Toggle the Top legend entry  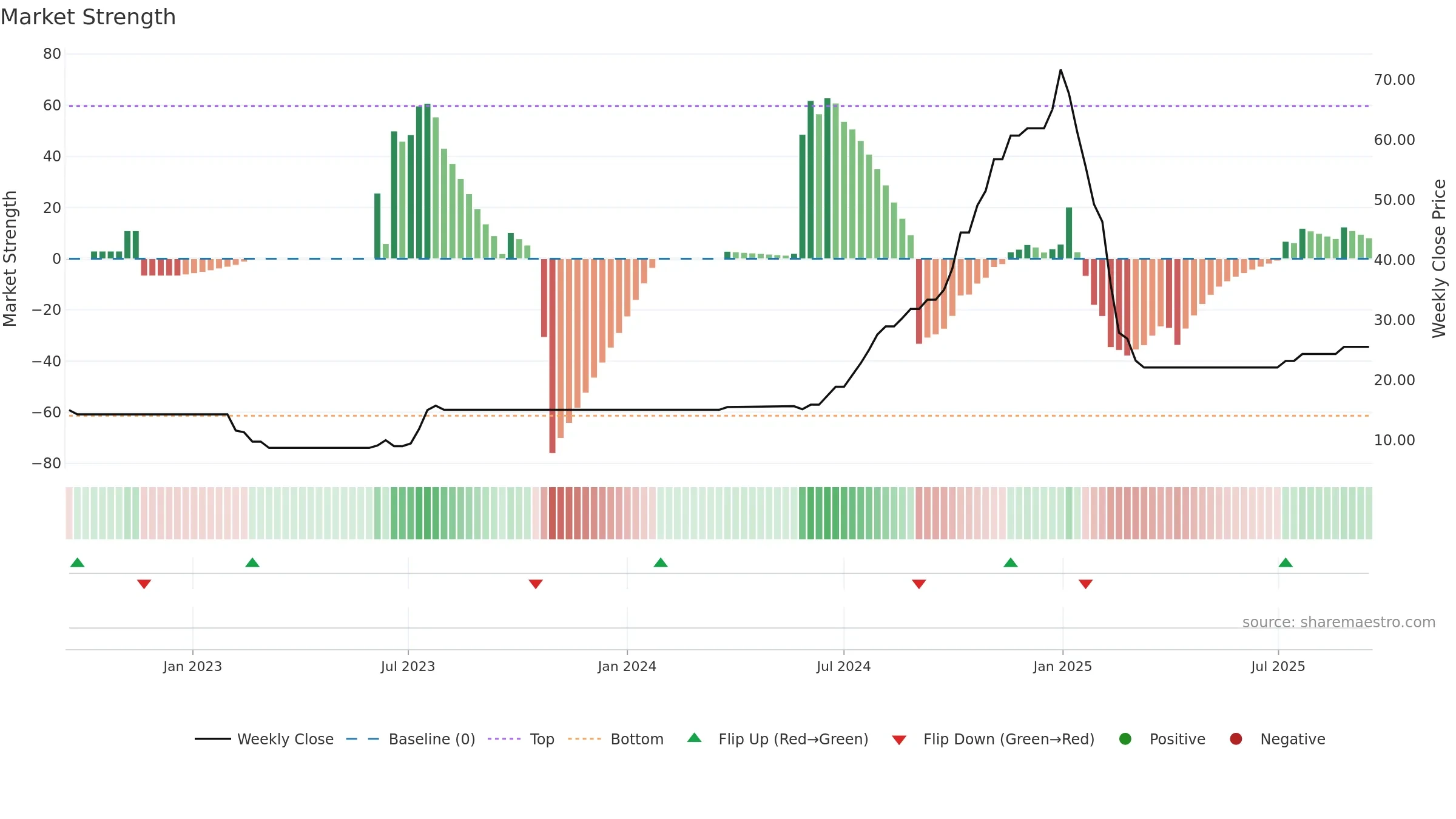(521, 739)
